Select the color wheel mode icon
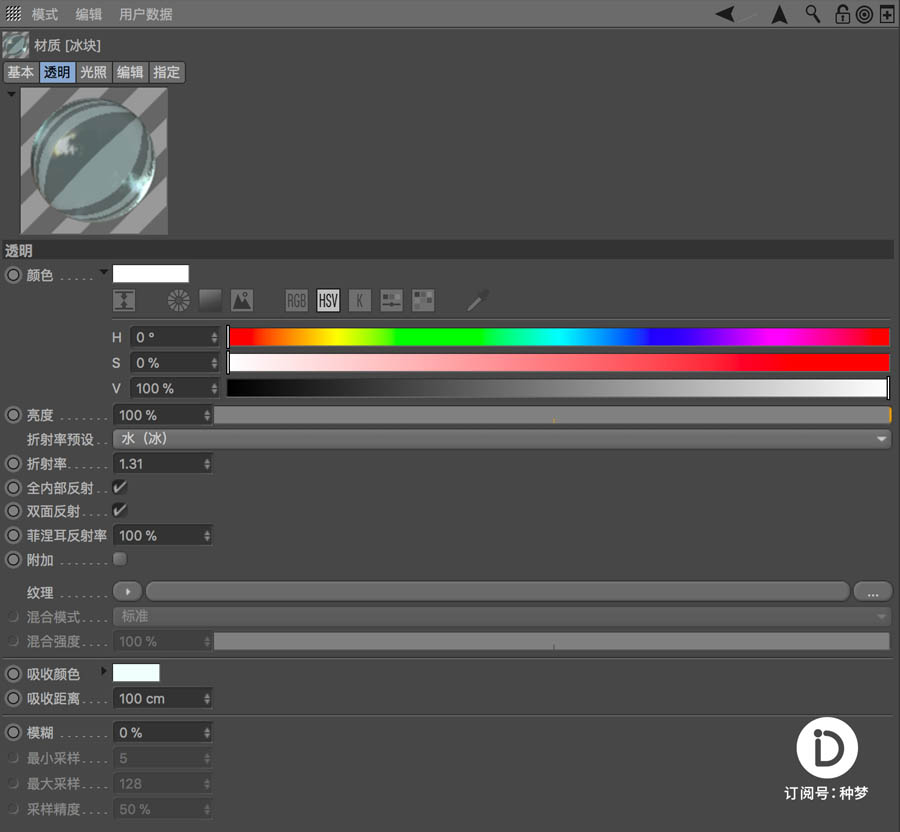900x832 pixels. 179,300
